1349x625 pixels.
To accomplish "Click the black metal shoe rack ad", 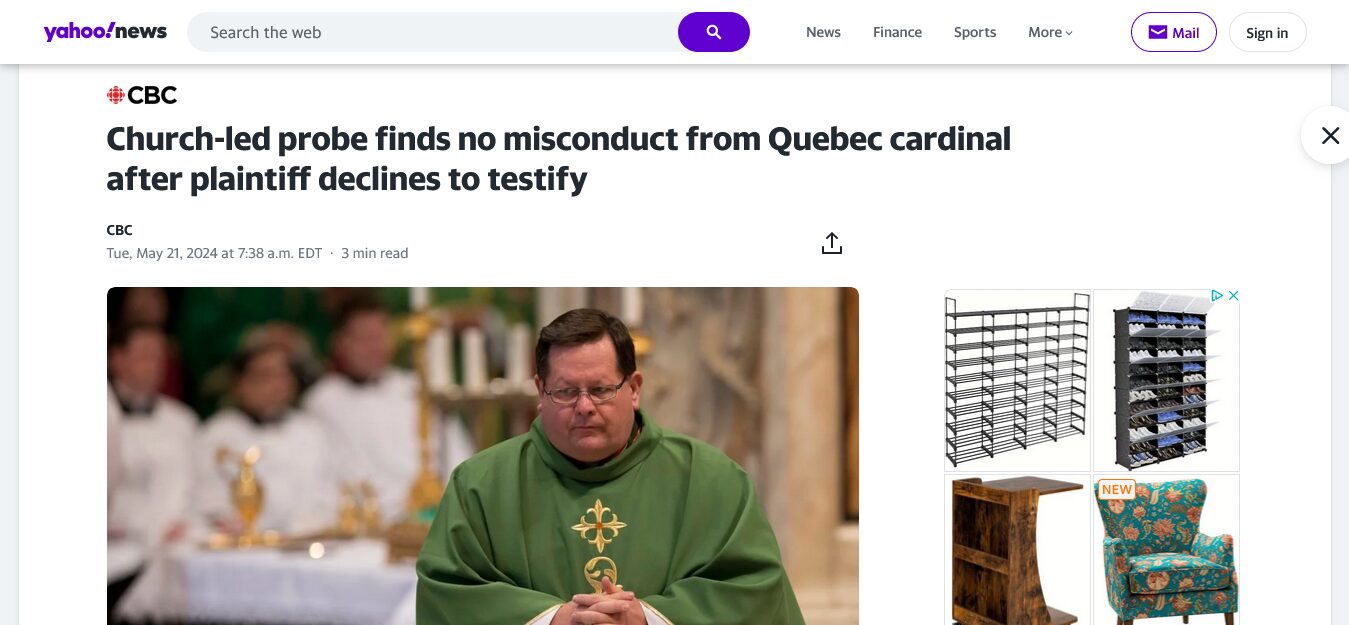I will [1017, 380].
